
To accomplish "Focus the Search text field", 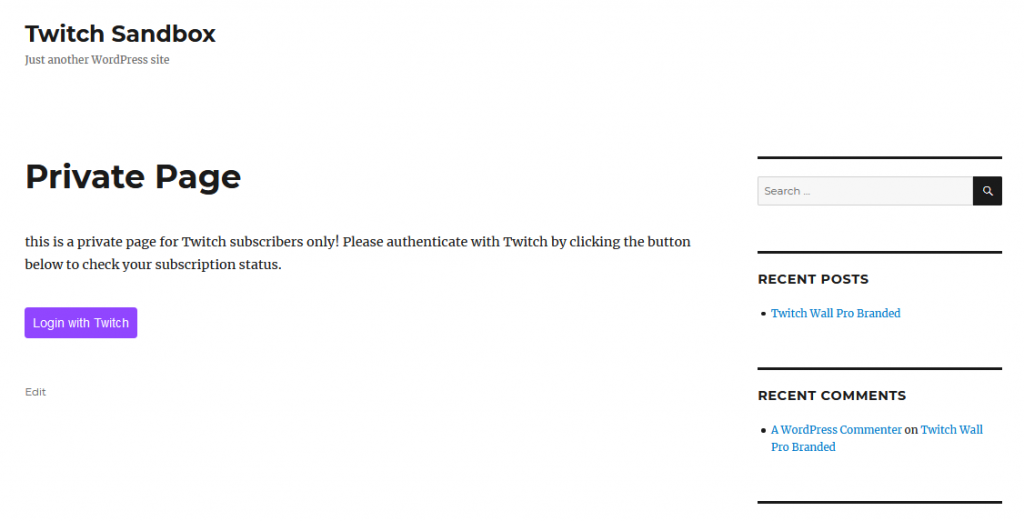I will tap(865, 191).
